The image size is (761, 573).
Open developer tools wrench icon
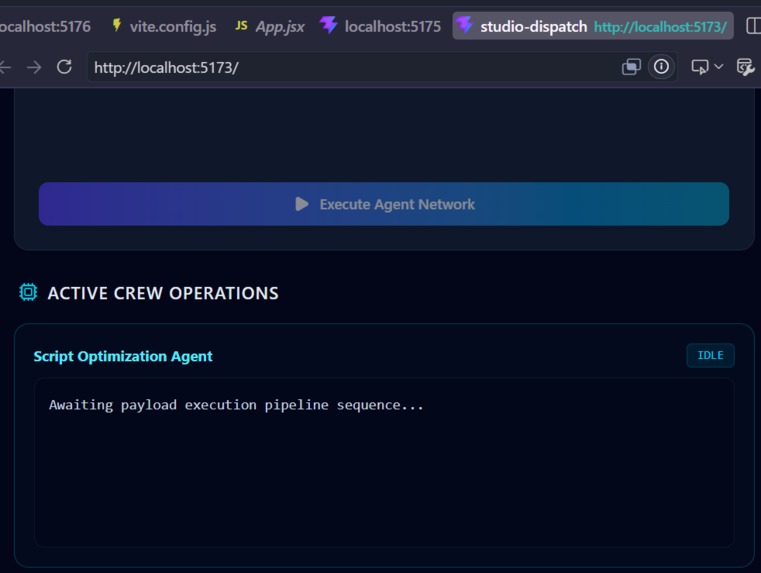(x=745, y=67)
